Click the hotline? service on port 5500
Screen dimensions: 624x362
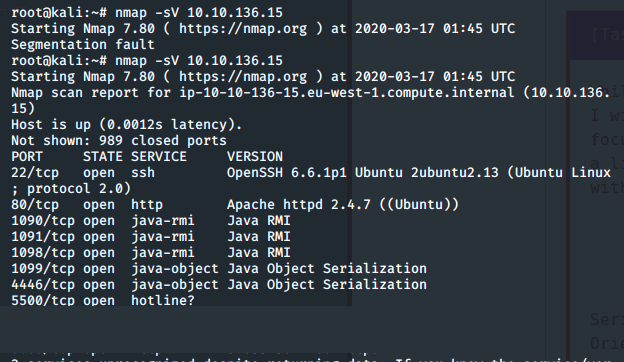pyautogui.click(x=163, y=300)
